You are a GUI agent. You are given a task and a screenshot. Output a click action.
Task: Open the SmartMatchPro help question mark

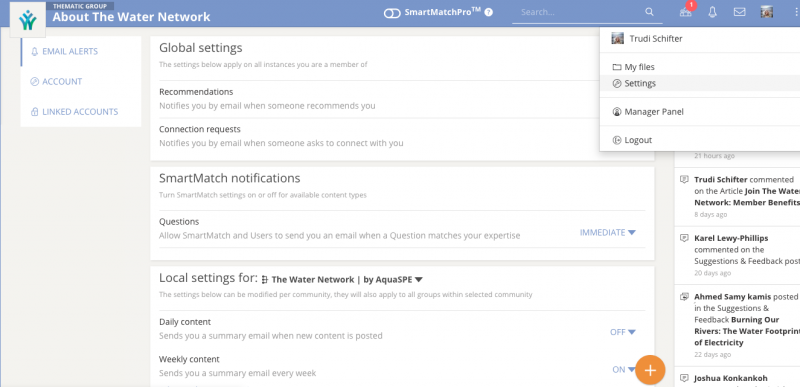489,12
